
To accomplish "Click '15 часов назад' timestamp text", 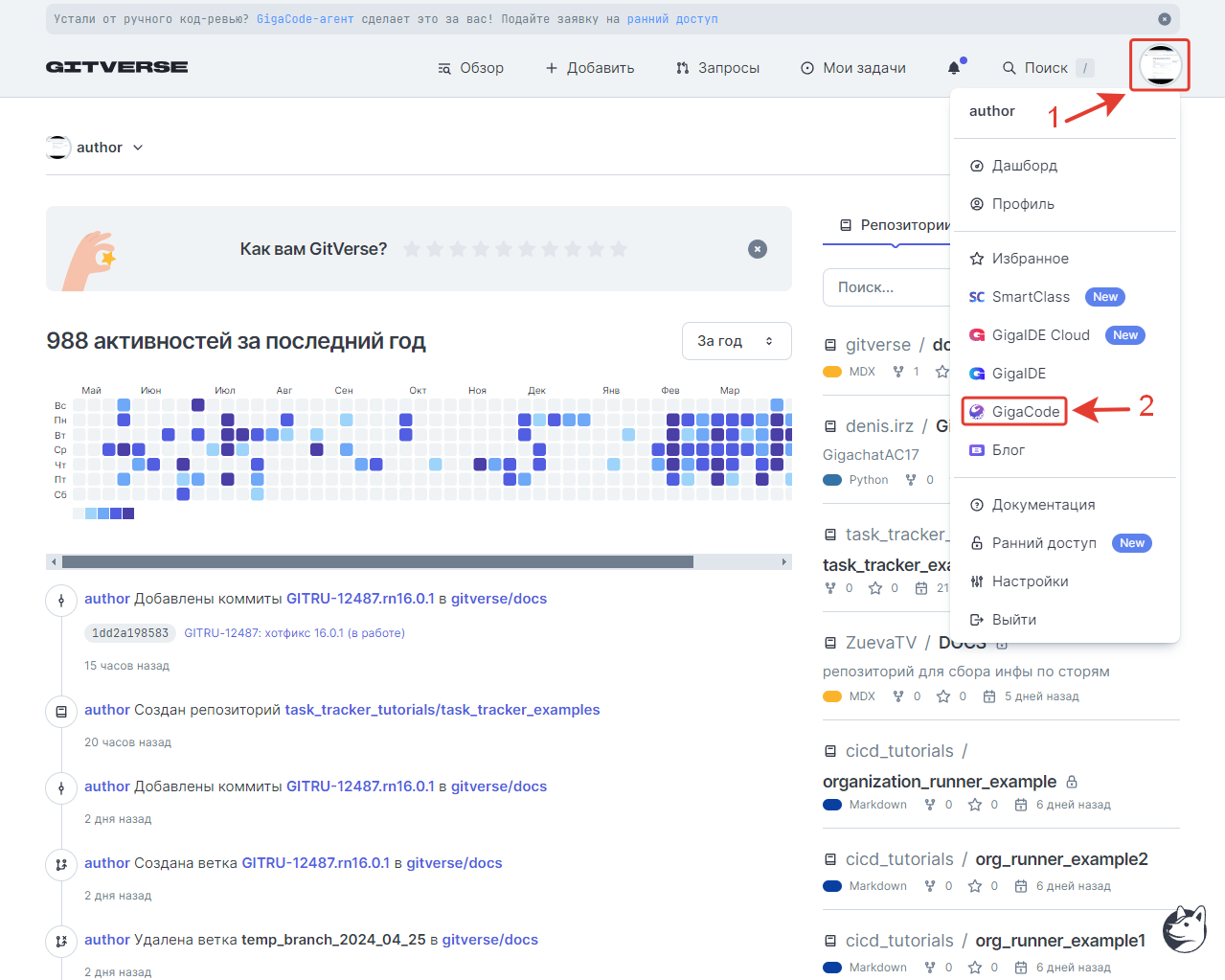I will (126, 666).
